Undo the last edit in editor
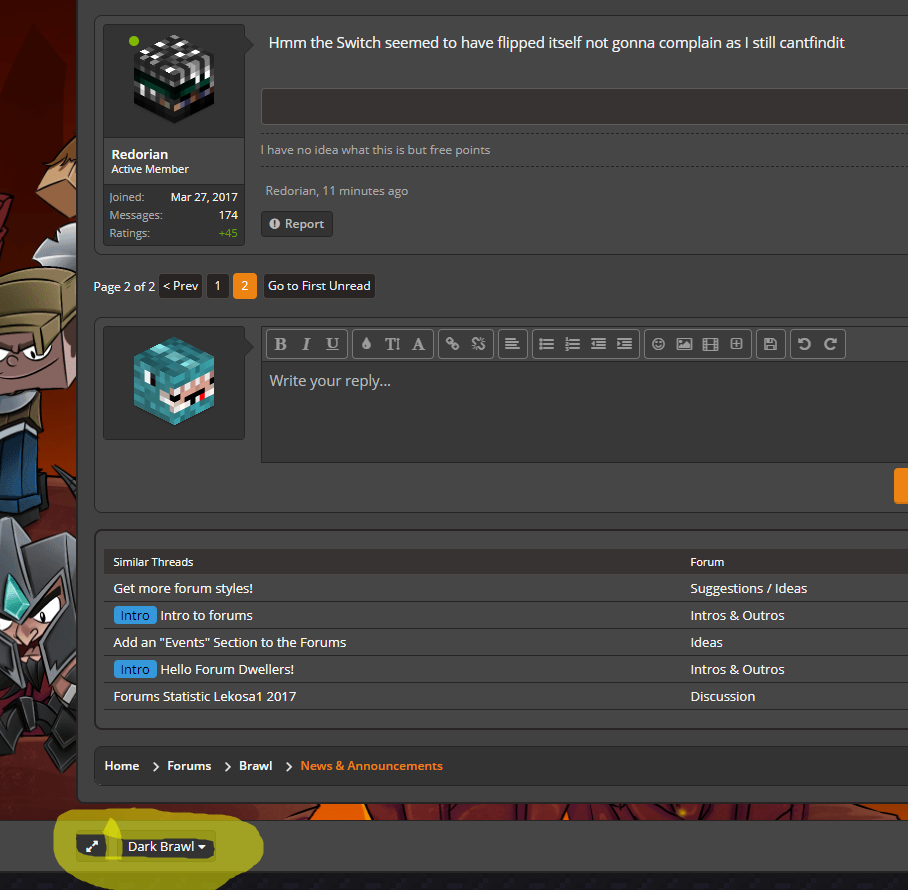The height and width of the screenshot is (890, 908). pyautogui.click(x=804, y=344)
